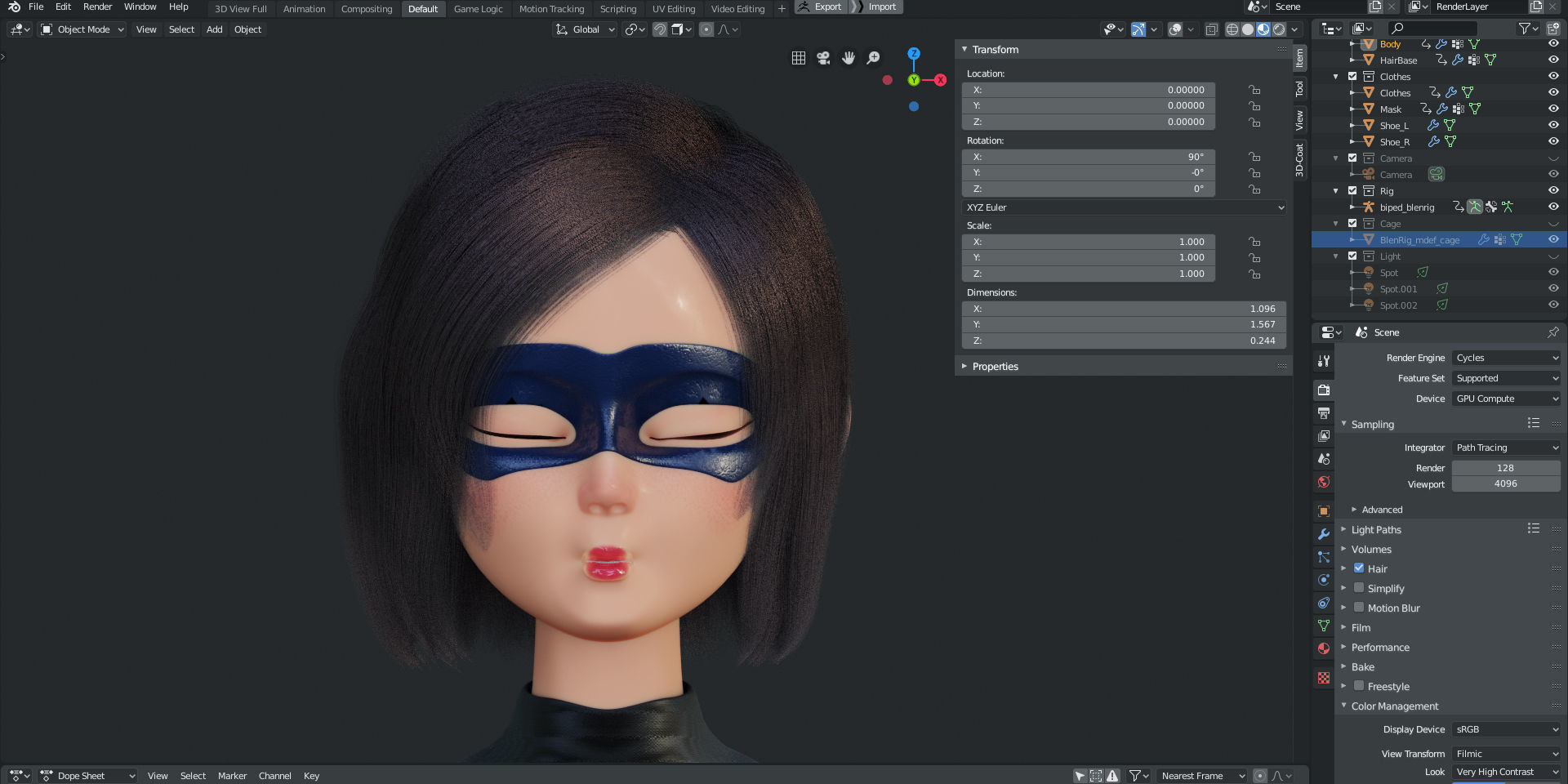This screenshot has height=784, width=1568.
Task: Expand the Performance panel
Action: 1380,647
